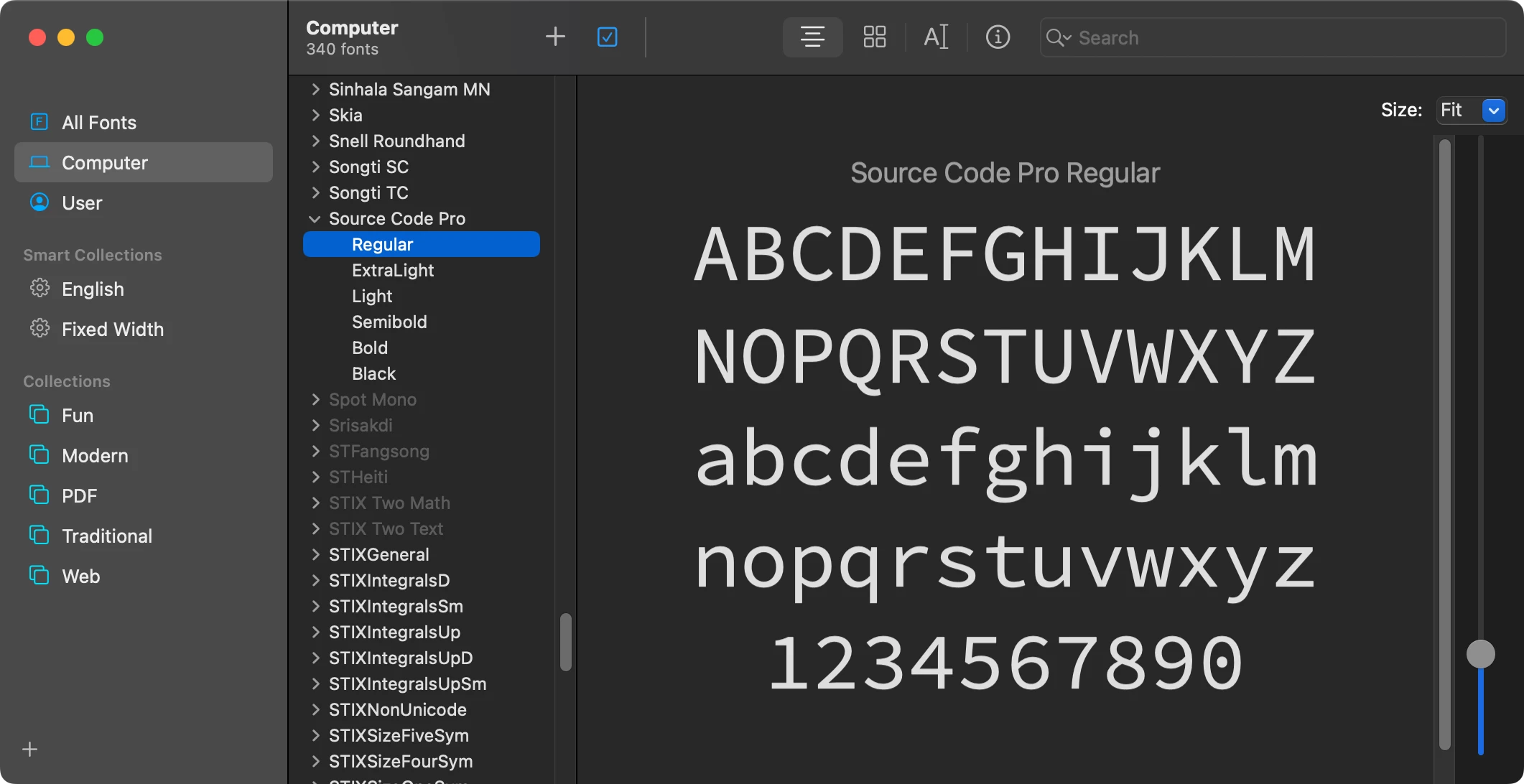The height and width of the screenshot is (784, 1524).
Task: Switch to Repertoire grid view
Action: click(x=874, y=37)
